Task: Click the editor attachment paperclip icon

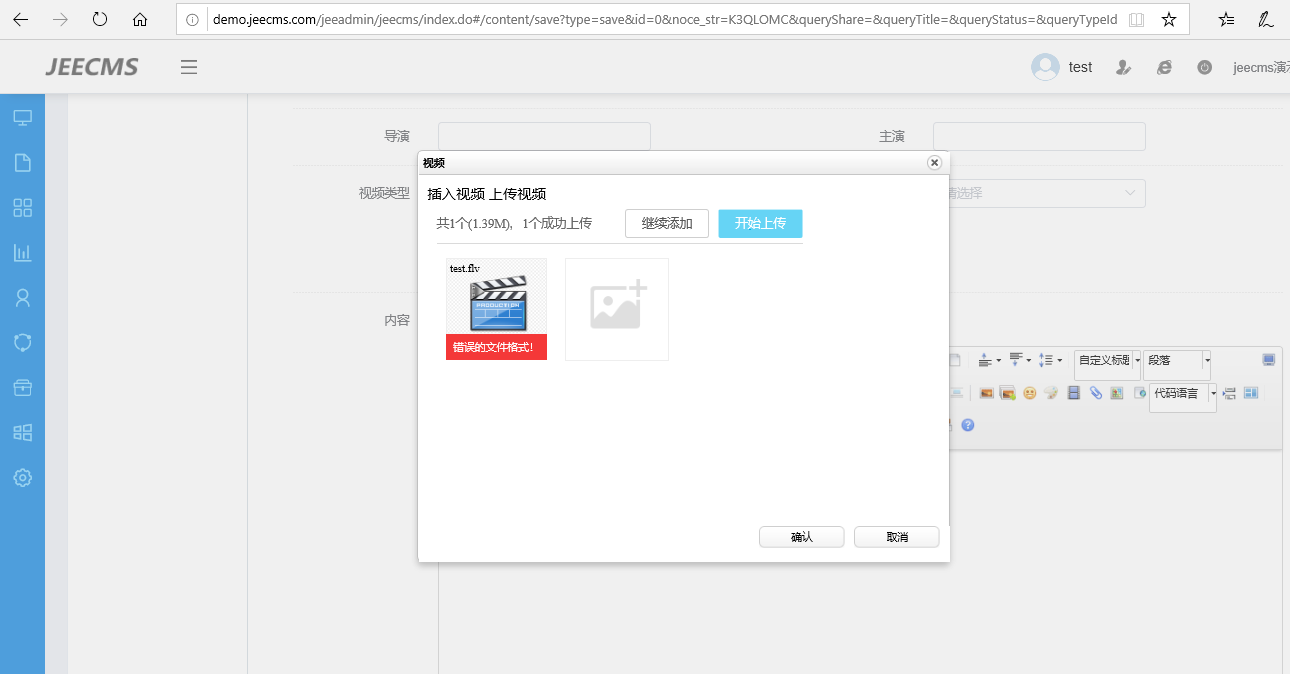Action: pyautogui.click(x=1096, y=393)
